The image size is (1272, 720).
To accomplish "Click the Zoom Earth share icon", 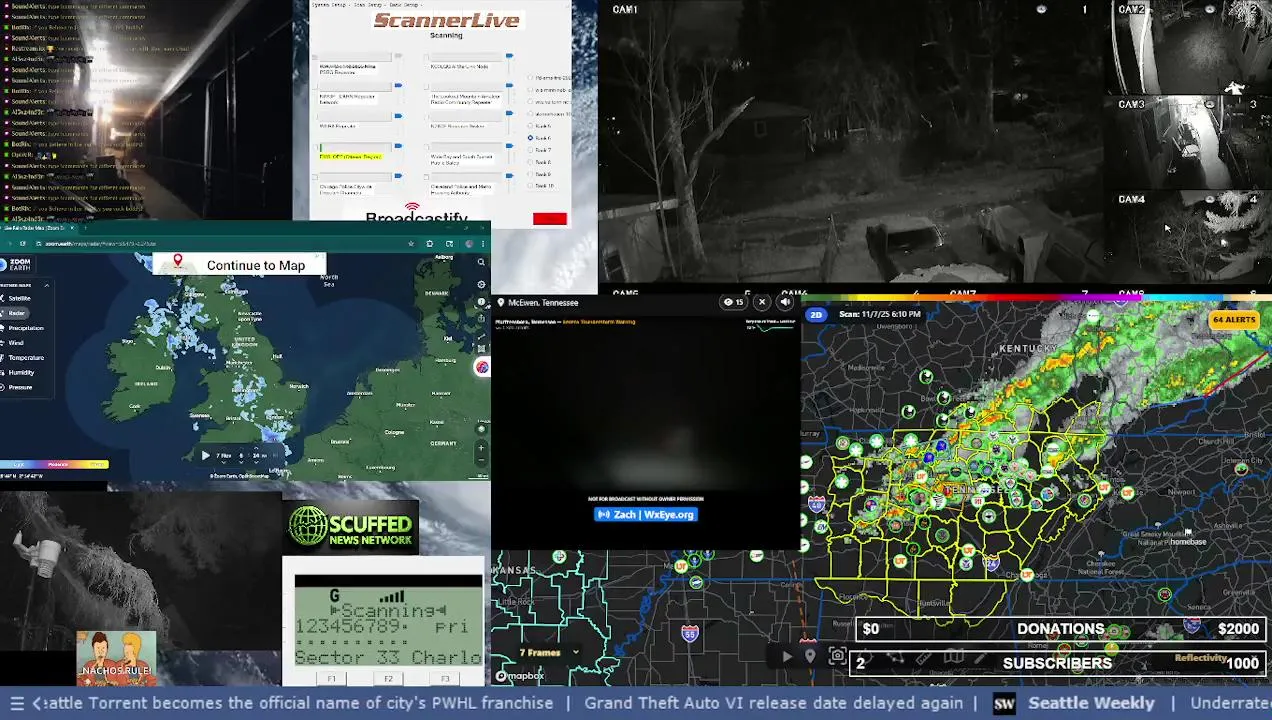I will pos(481,318).
